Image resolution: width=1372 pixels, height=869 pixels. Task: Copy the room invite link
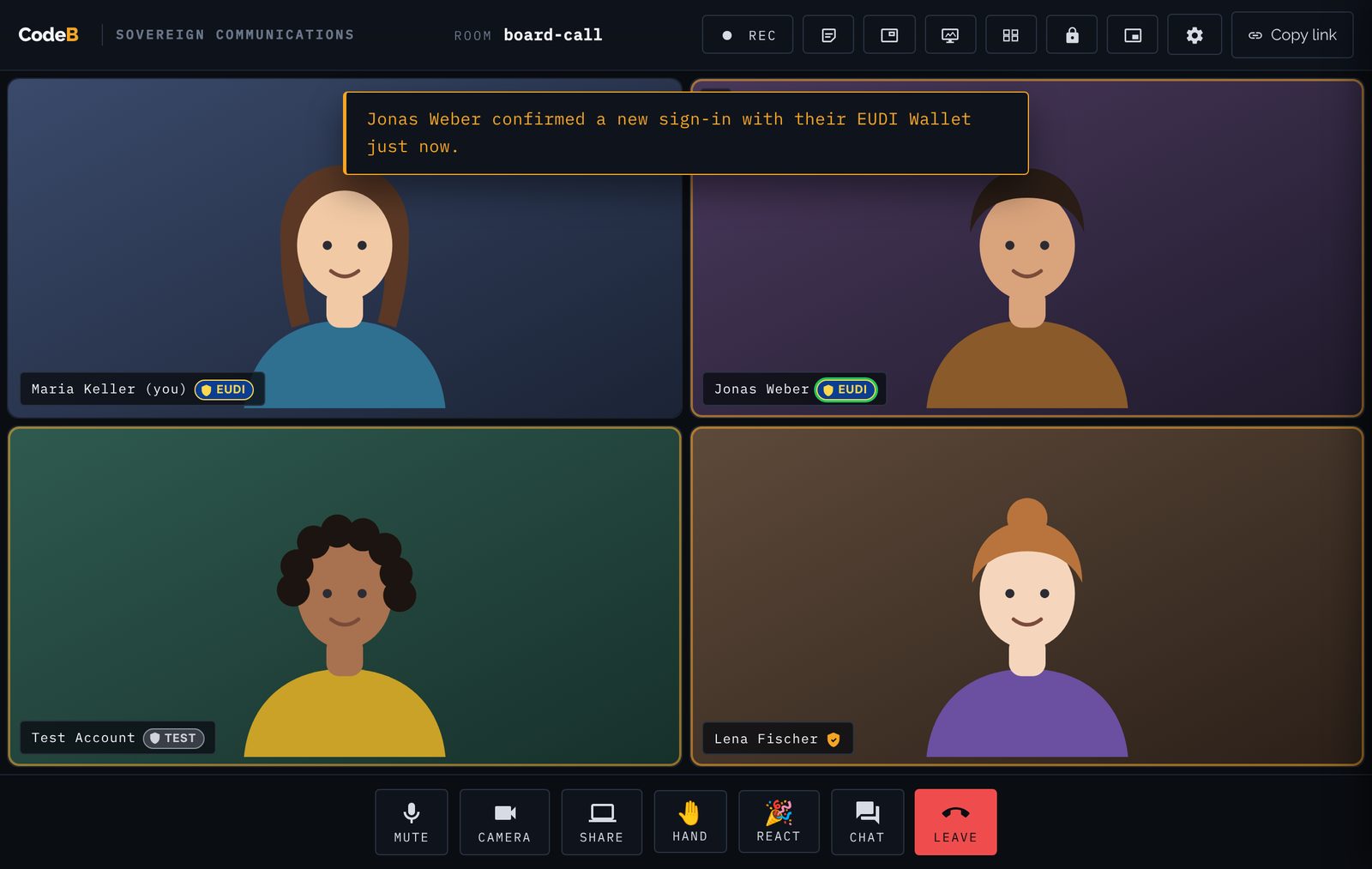pos(1292,35)
